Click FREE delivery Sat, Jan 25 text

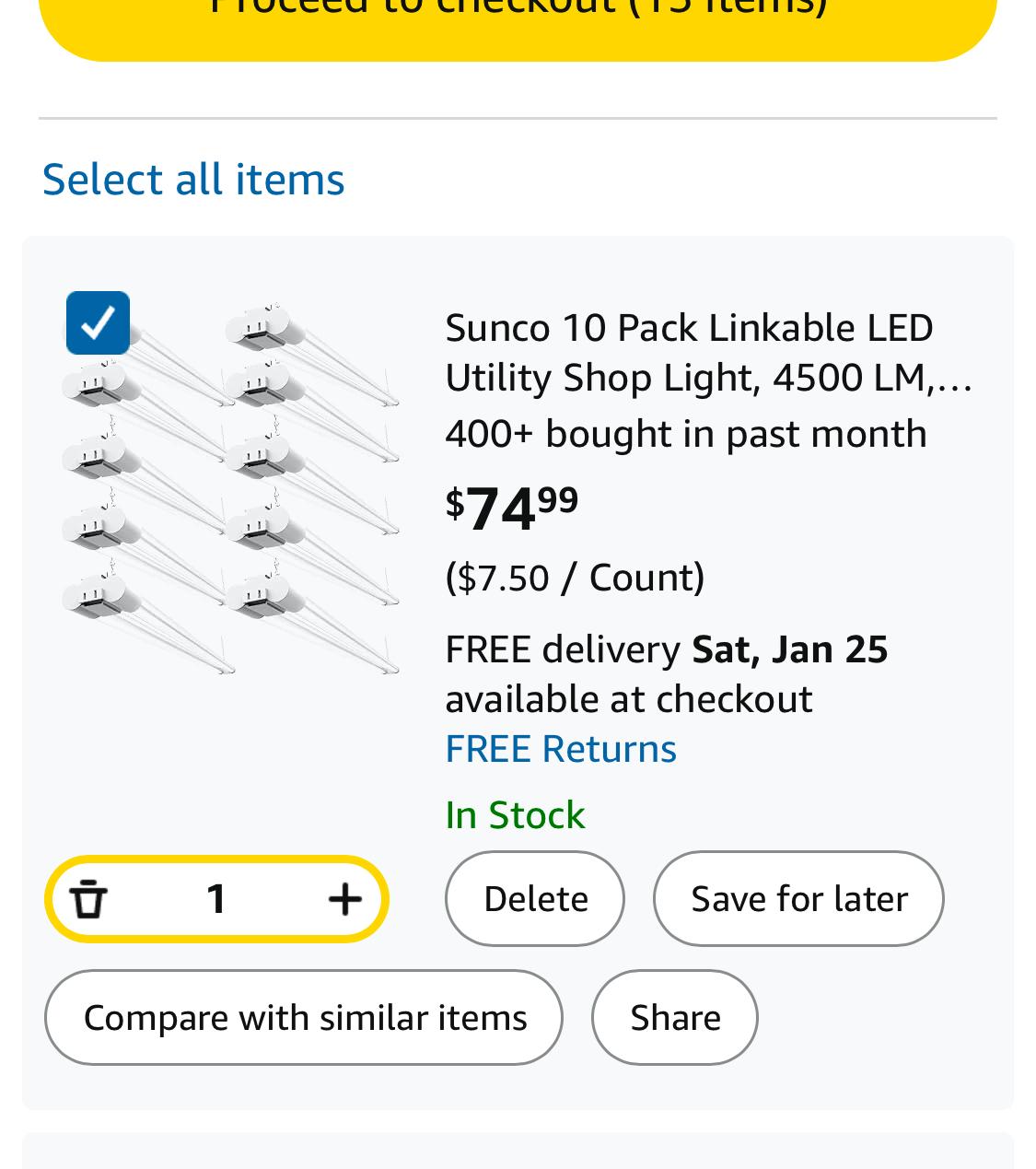(666, 649)
